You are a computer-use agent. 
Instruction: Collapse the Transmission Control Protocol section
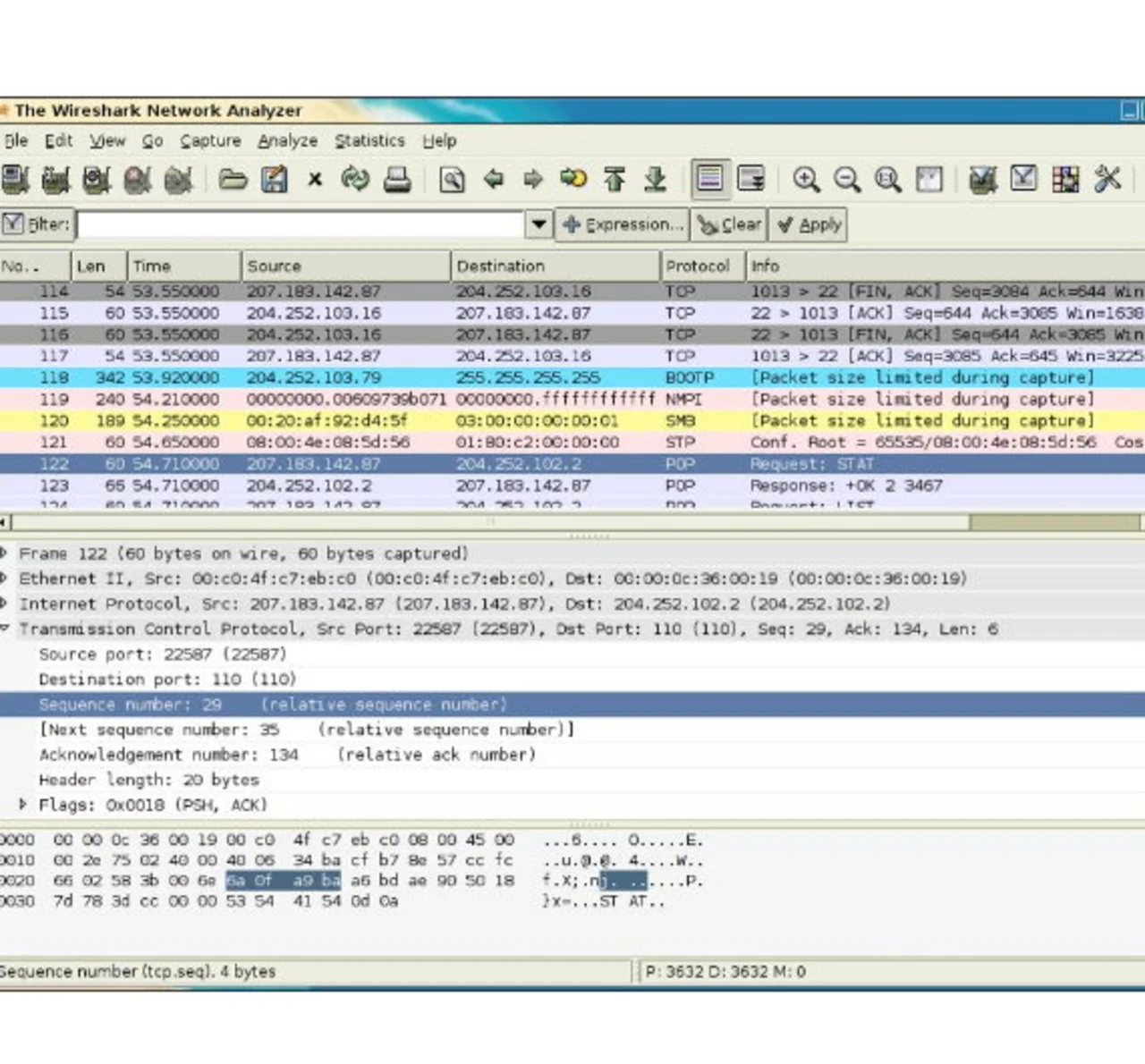click(x=5, y=629)
